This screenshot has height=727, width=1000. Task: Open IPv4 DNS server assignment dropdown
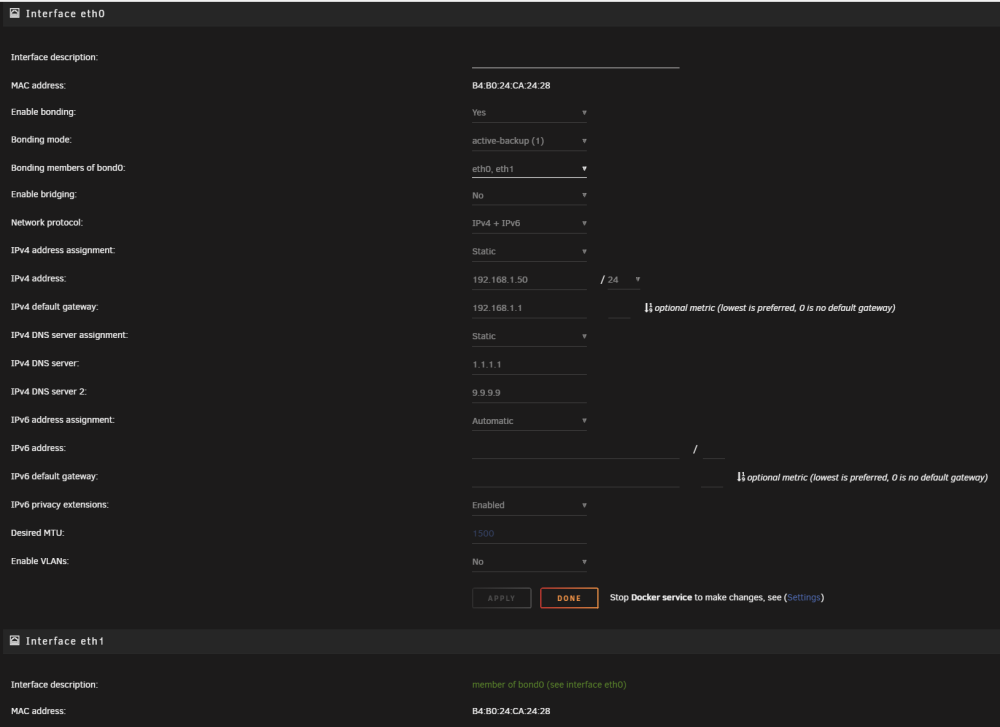(x=529, y=337)
